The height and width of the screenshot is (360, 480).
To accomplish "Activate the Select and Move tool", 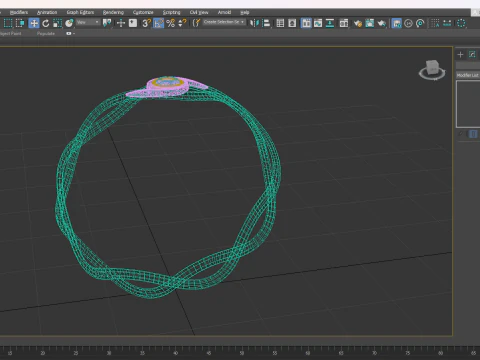I will pos(34,23).
